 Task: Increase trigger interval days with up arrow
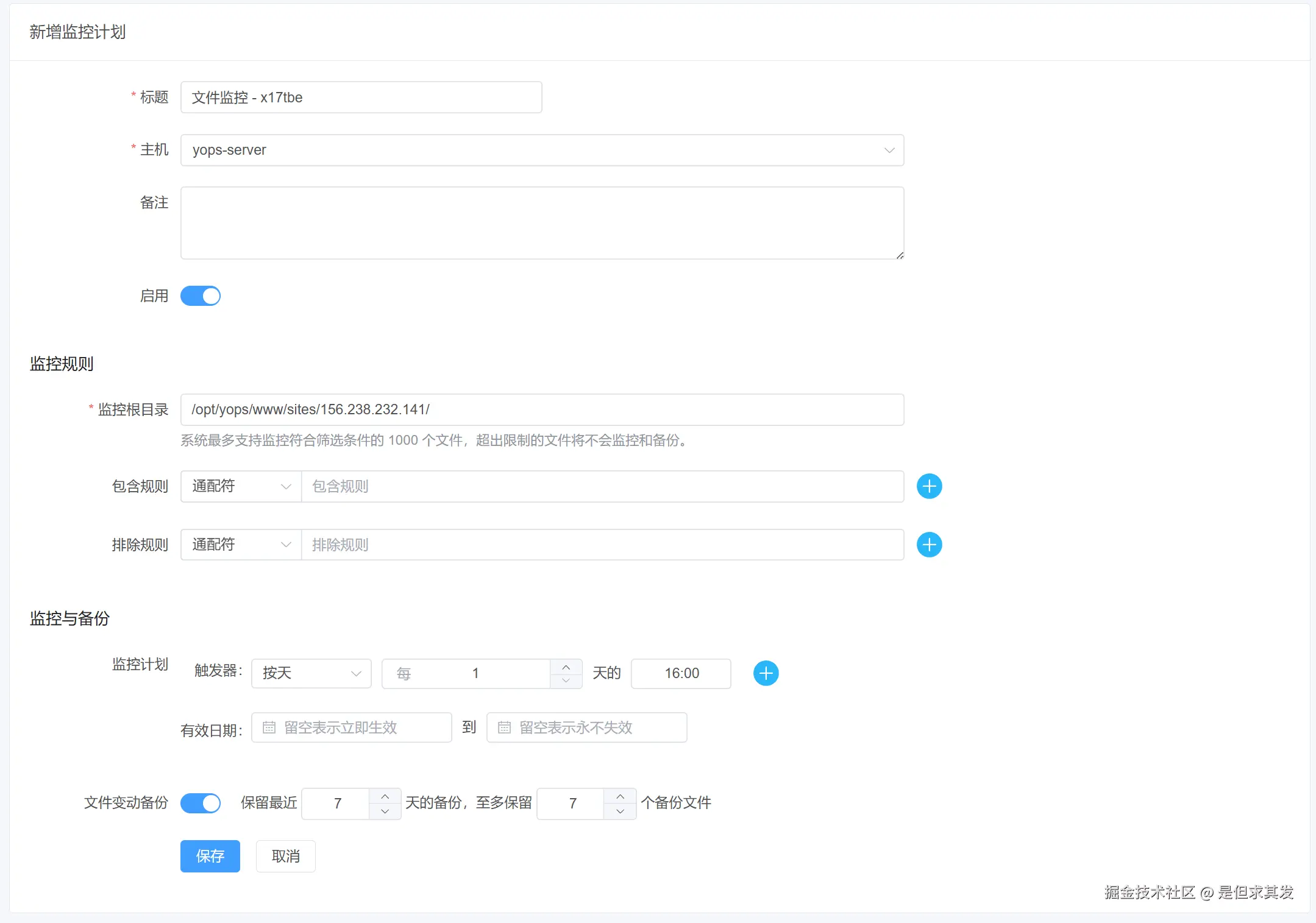pos(566,667)
